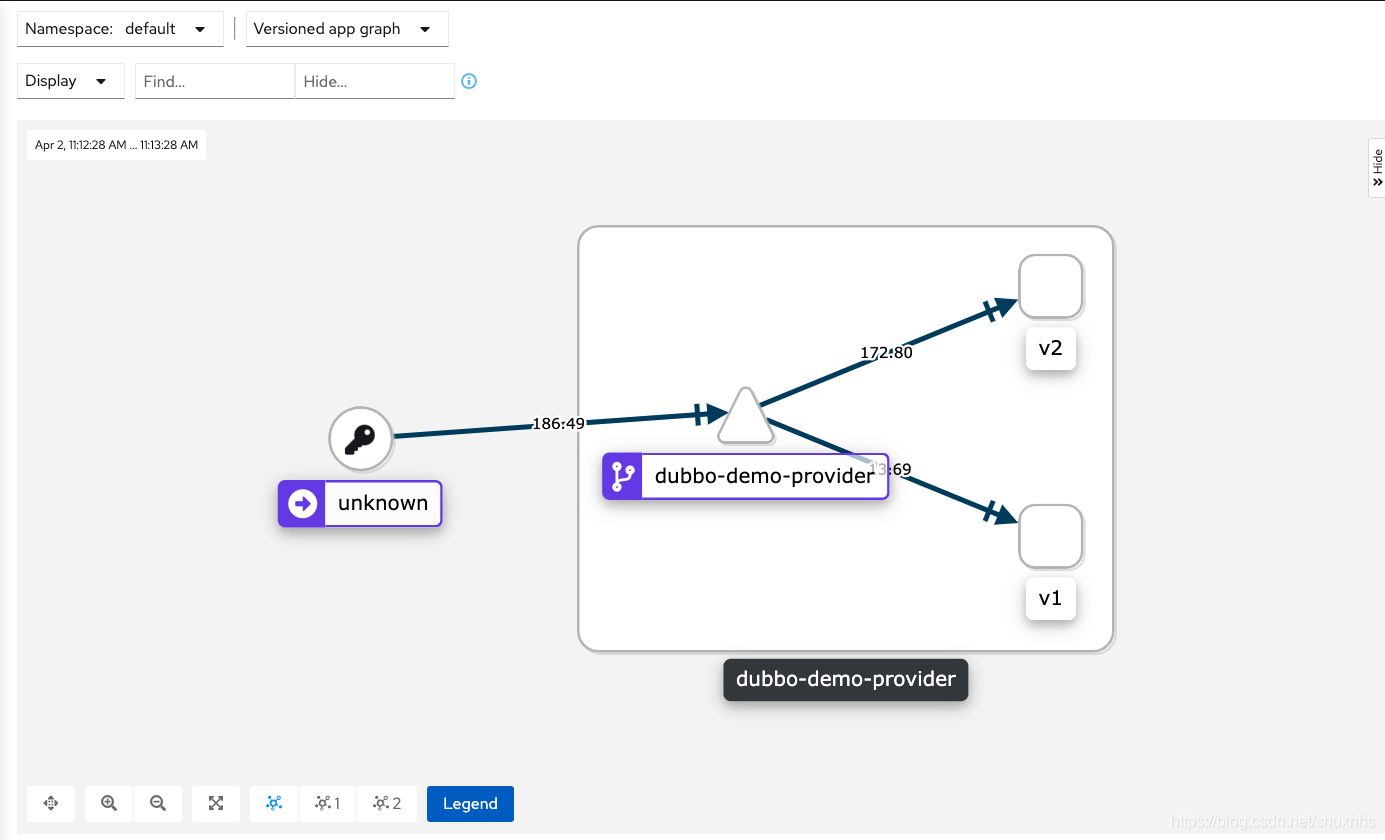1385x840 pixels.
Task: Open the Namespace default dropdown
Action: [x=120, y=29]
